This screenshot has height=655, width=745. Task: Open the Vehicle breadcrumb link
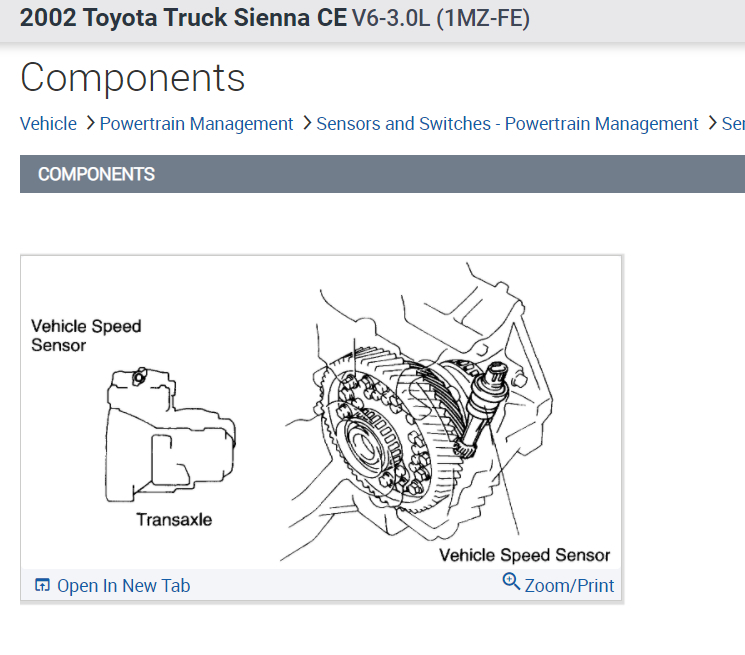tap(48, 124)
